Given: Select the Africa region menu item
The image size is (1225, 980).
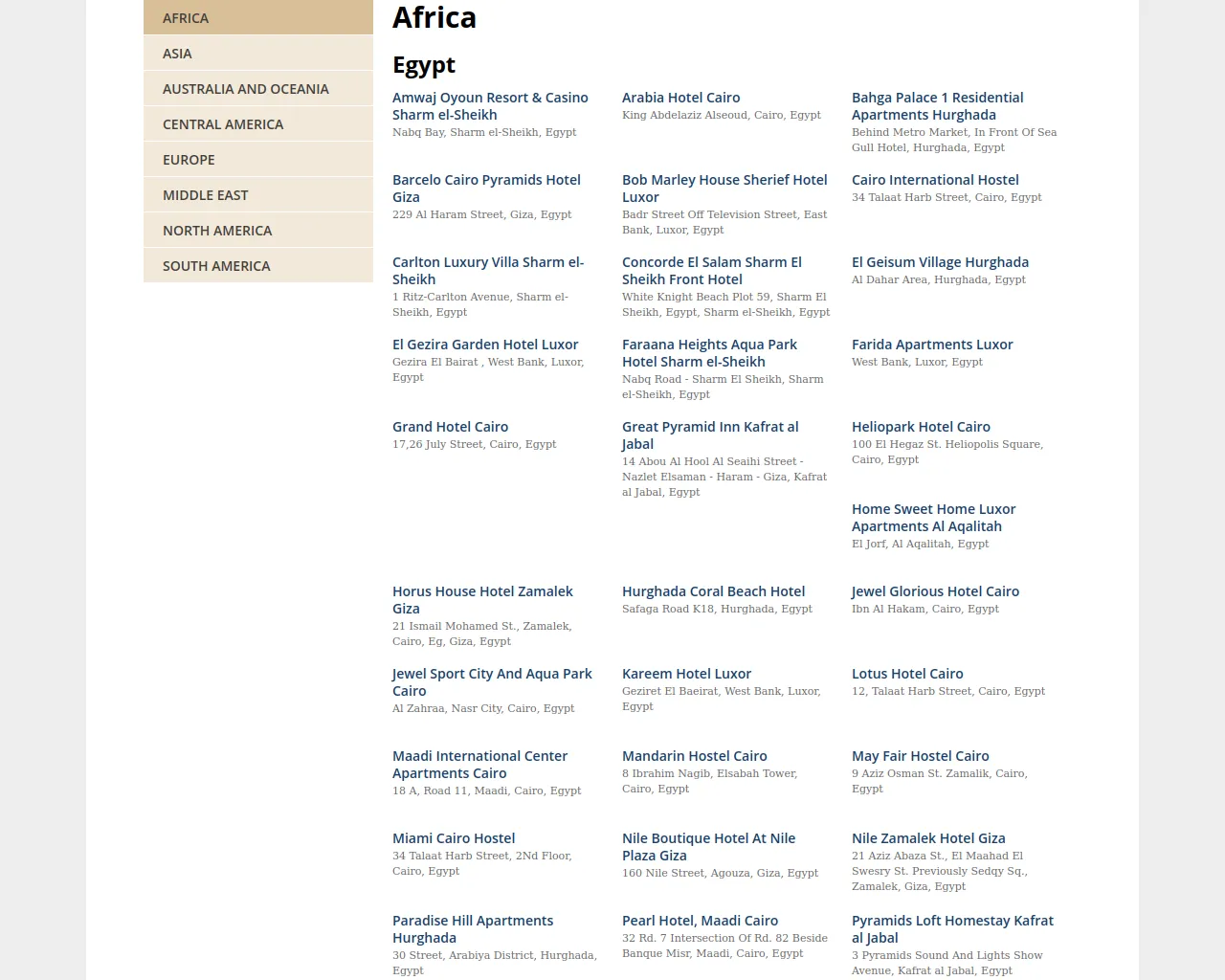Looking at the screenshot, I should [258, 17].
